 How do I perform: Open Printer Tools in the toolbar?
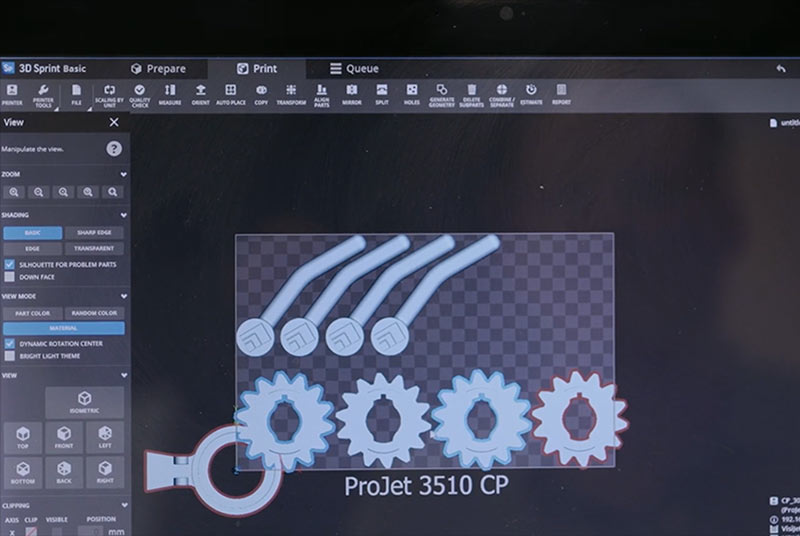[43, 96]
